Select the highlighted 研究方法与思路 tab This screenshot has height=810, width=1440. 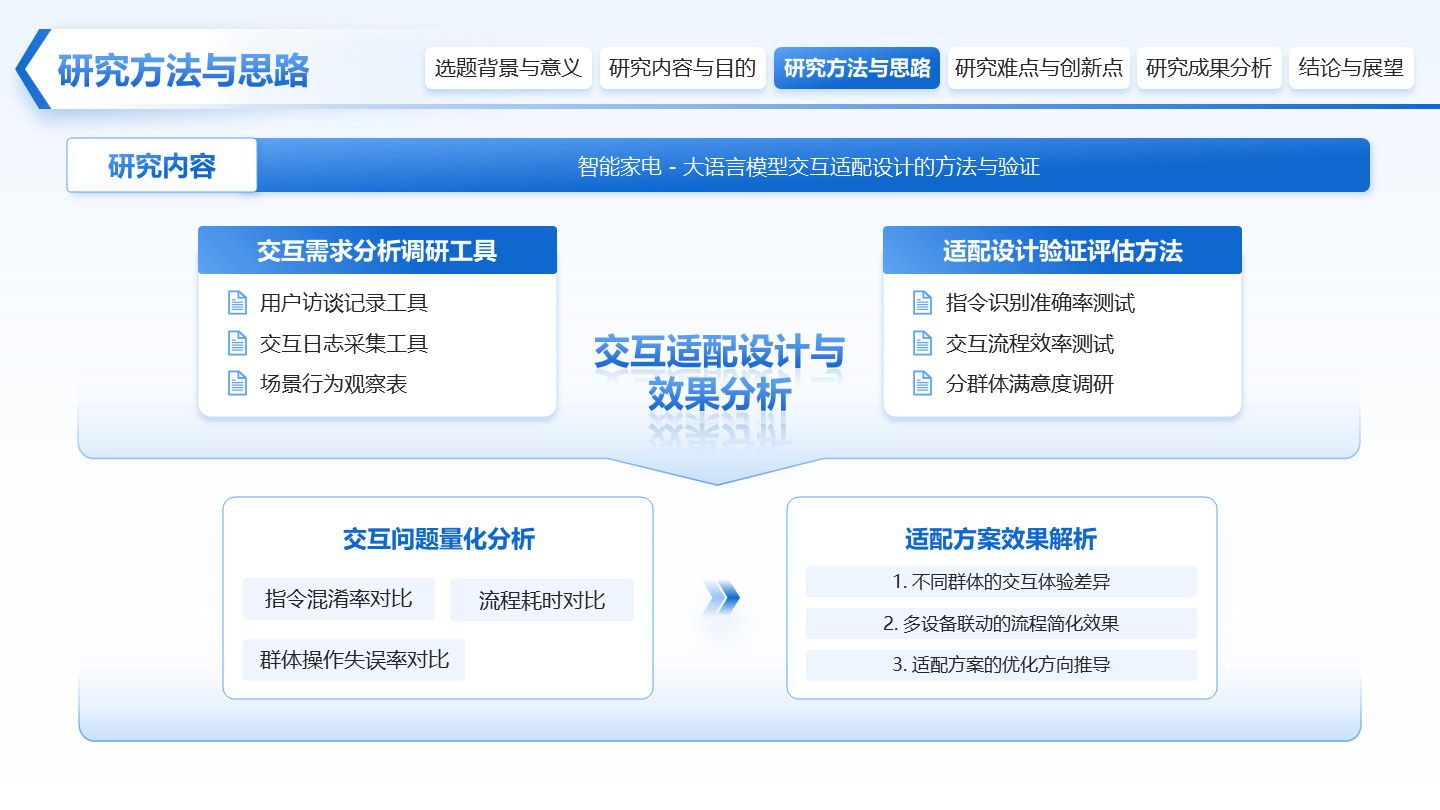[857, 68]
